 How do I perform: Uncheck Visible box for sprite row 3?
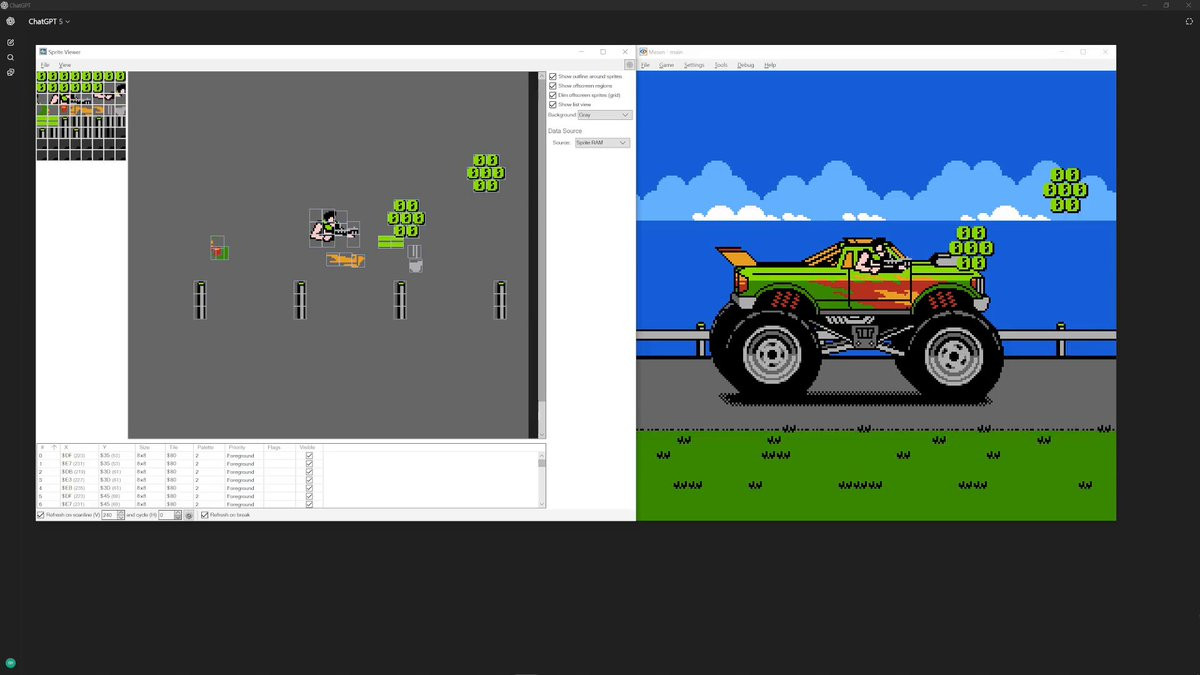pyautogui.click(x=309, y=480)
